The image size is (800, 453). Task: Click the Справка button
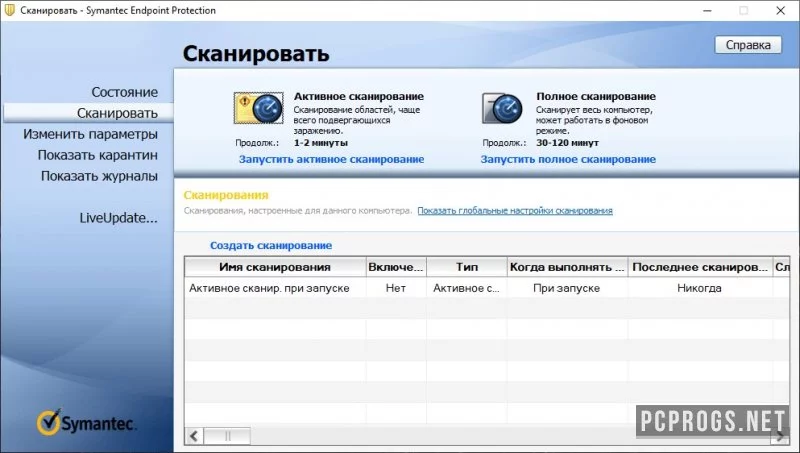[x=748, y=45]
